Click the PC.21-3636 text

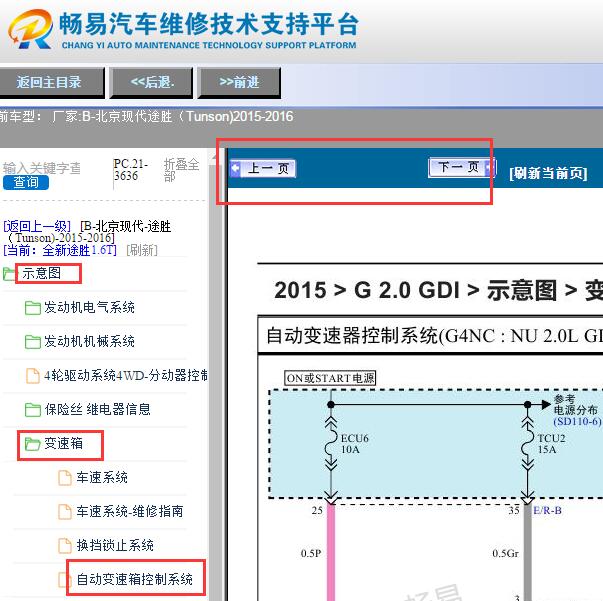[131, 170]
